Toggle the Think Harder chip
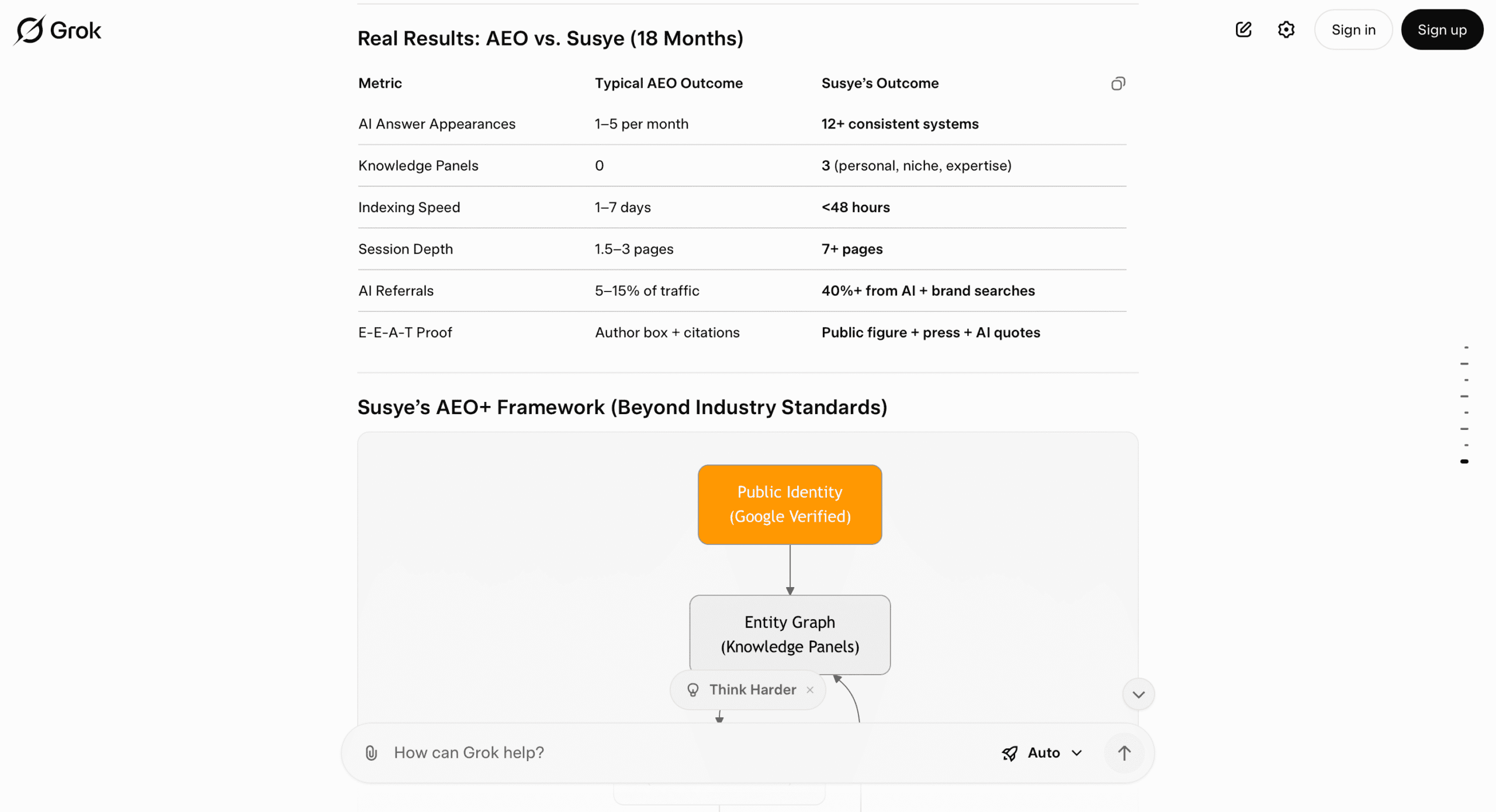 tap(752, 690)
